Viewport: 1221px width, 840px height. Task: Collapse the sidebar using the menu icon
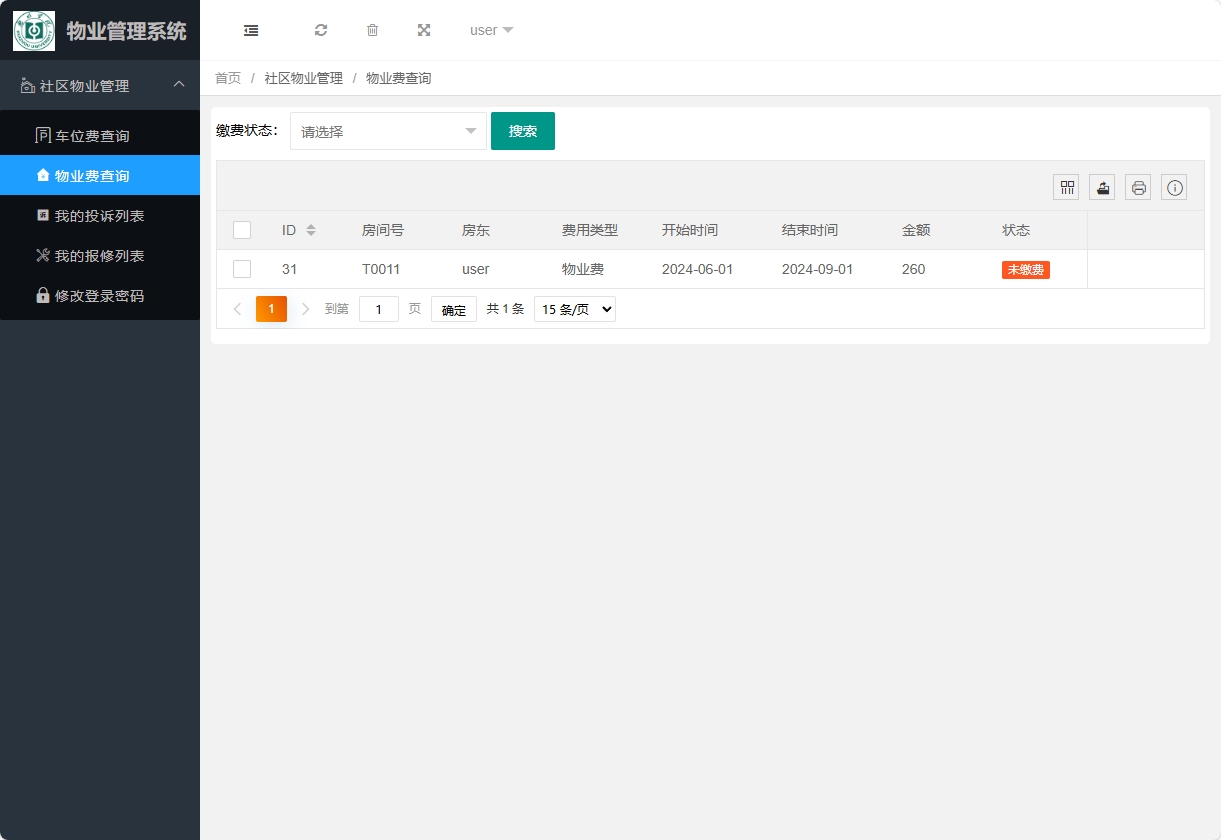(251, 30)
